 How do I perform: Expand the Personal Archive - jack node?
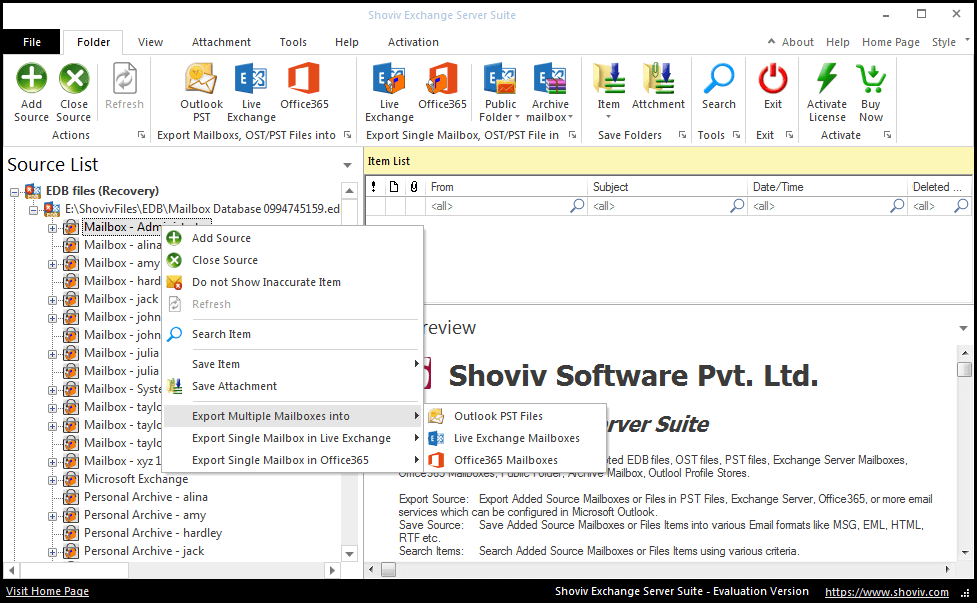point(52,553)
